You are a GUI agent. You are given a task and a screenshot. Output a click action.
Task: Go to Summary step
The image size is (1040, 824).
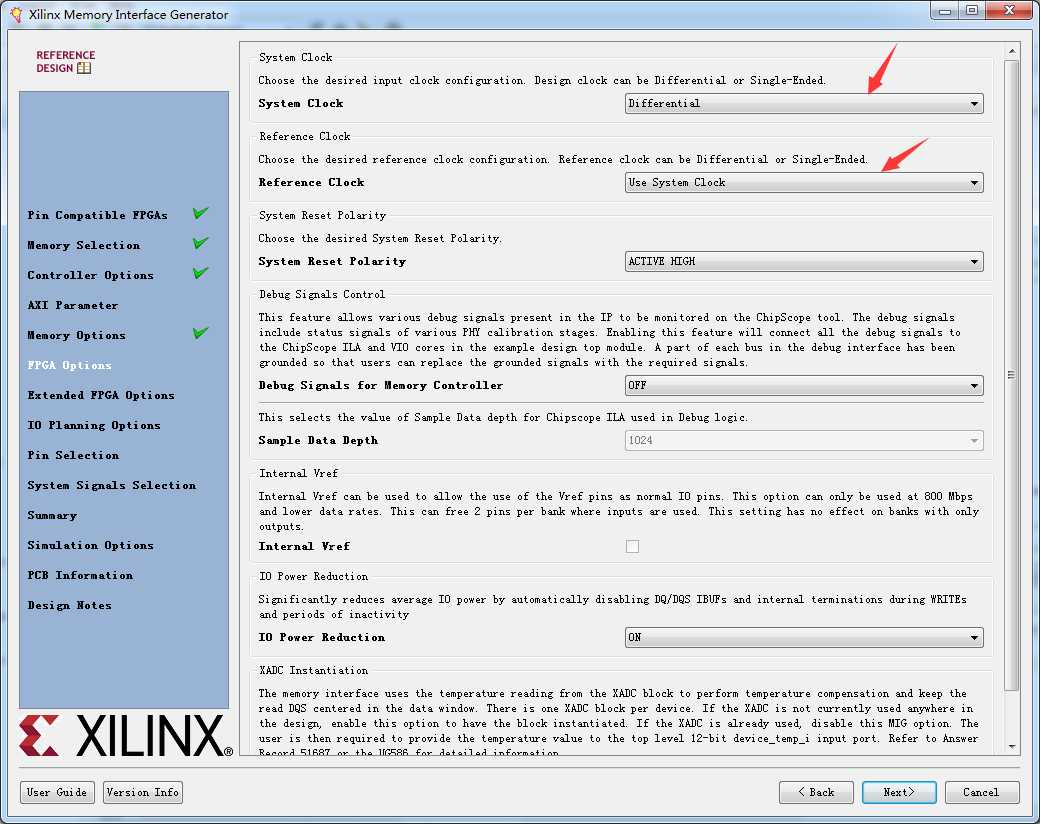52,515
